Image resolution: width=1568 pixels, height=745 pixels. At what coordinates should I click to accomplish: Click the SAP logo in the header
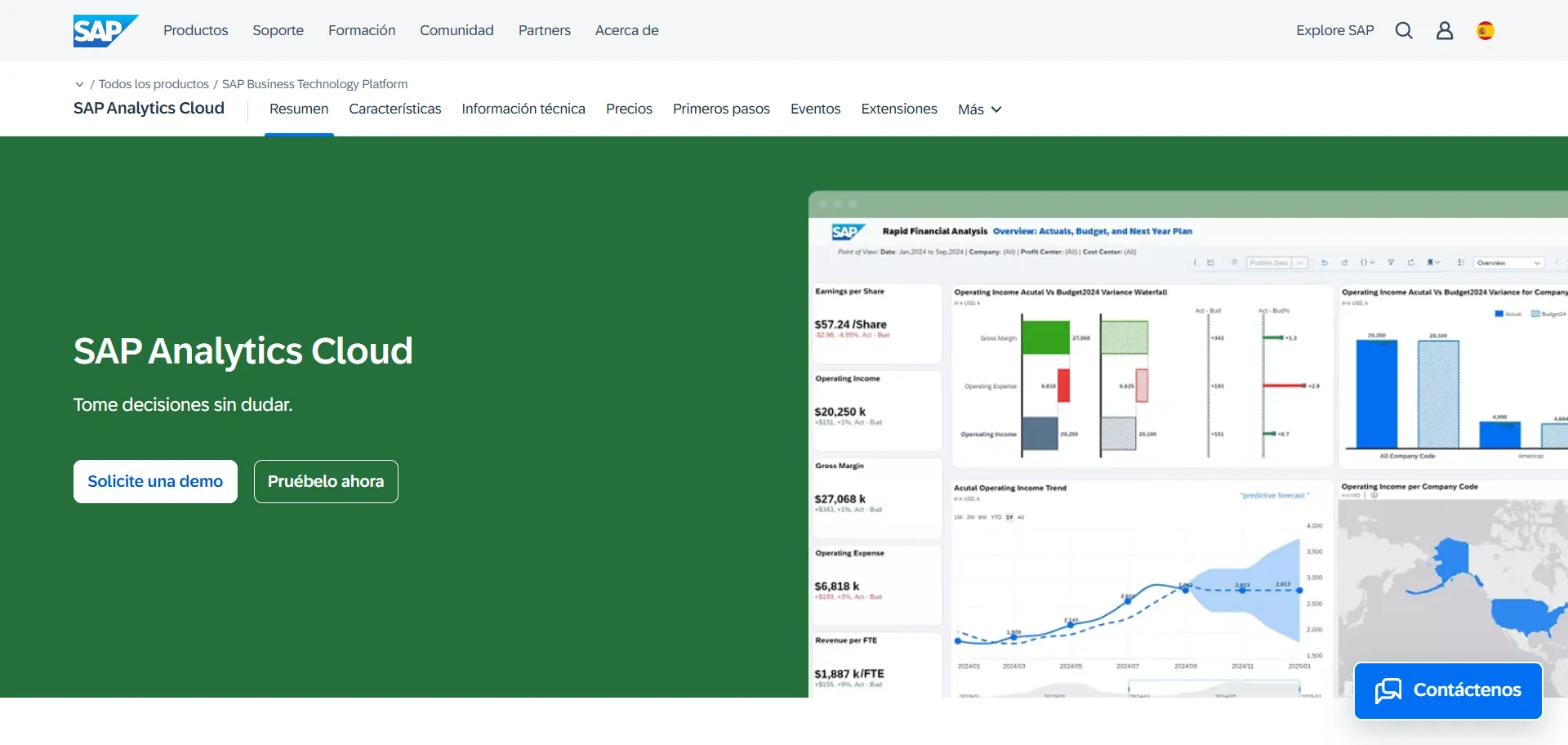tap(105, 31)
